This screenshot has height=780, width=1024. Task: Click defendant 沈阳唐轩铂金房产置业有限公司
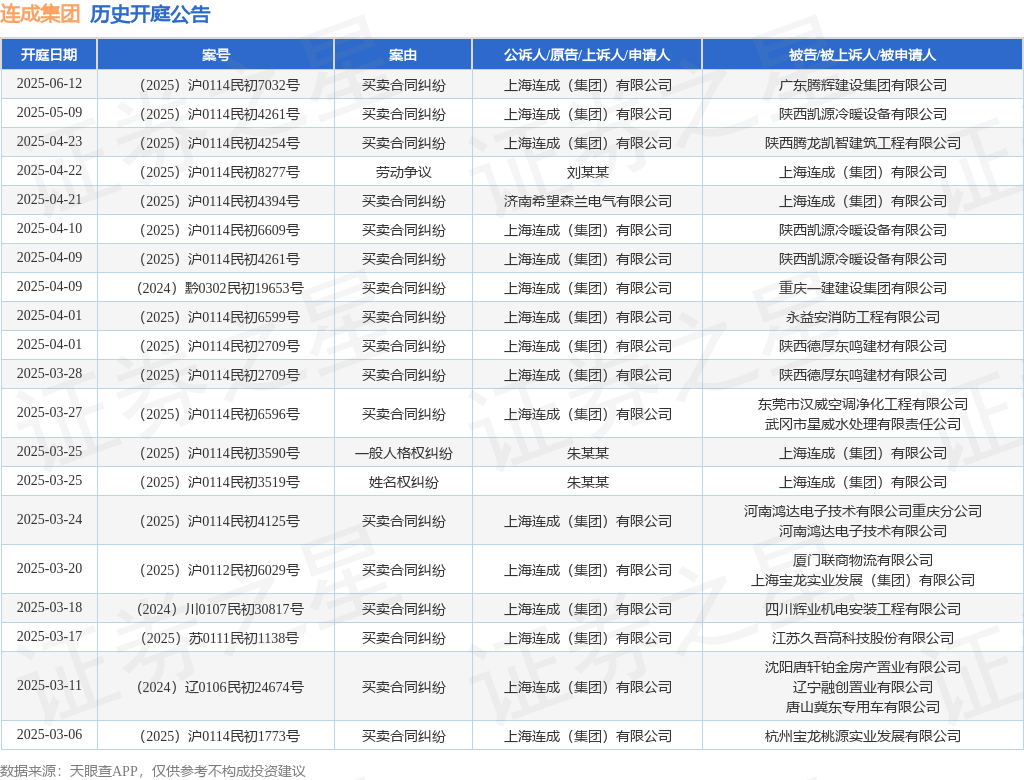(x=863, y=667)
